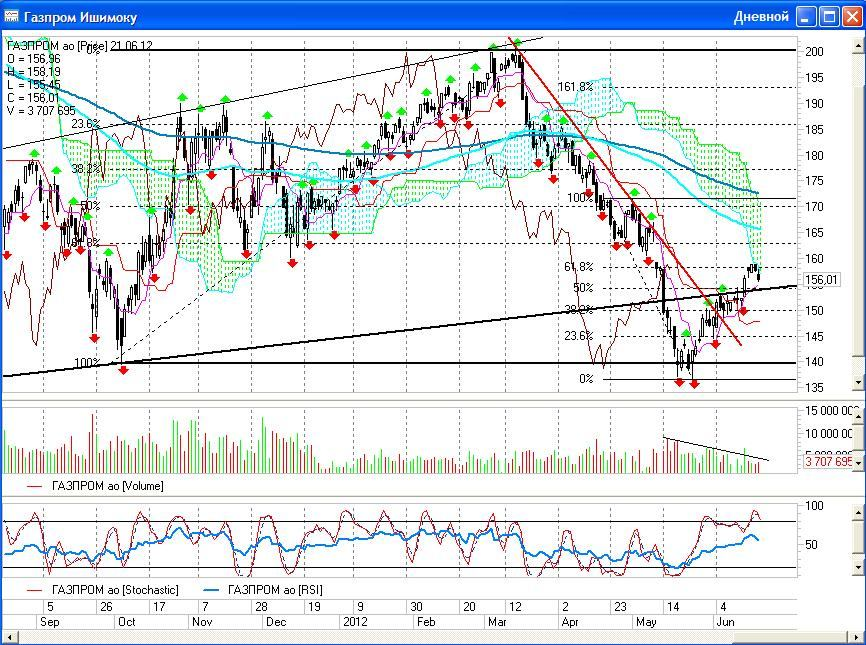
Task: Select the ГАЗПРОМ ао [Volume] legend
Action: pos(95,487)
